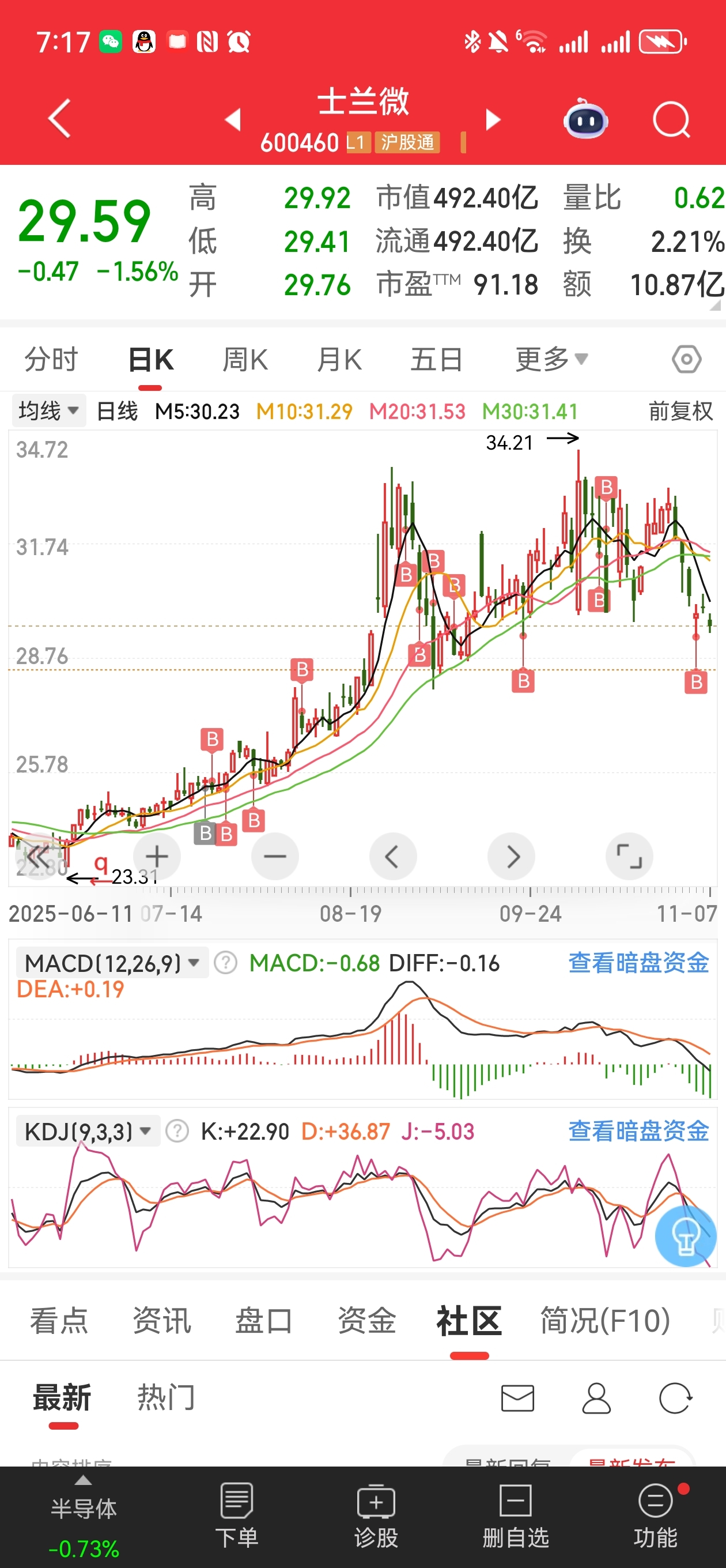Open the QQ penguin notification icon
This screenshot has width=726, height=1568.
[144, 42]
